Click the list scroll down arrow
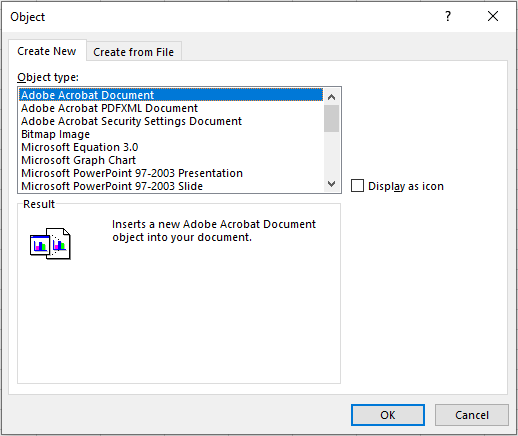This screenshot has width=518, height=436. pyautogui.click(x=331, y=184)
